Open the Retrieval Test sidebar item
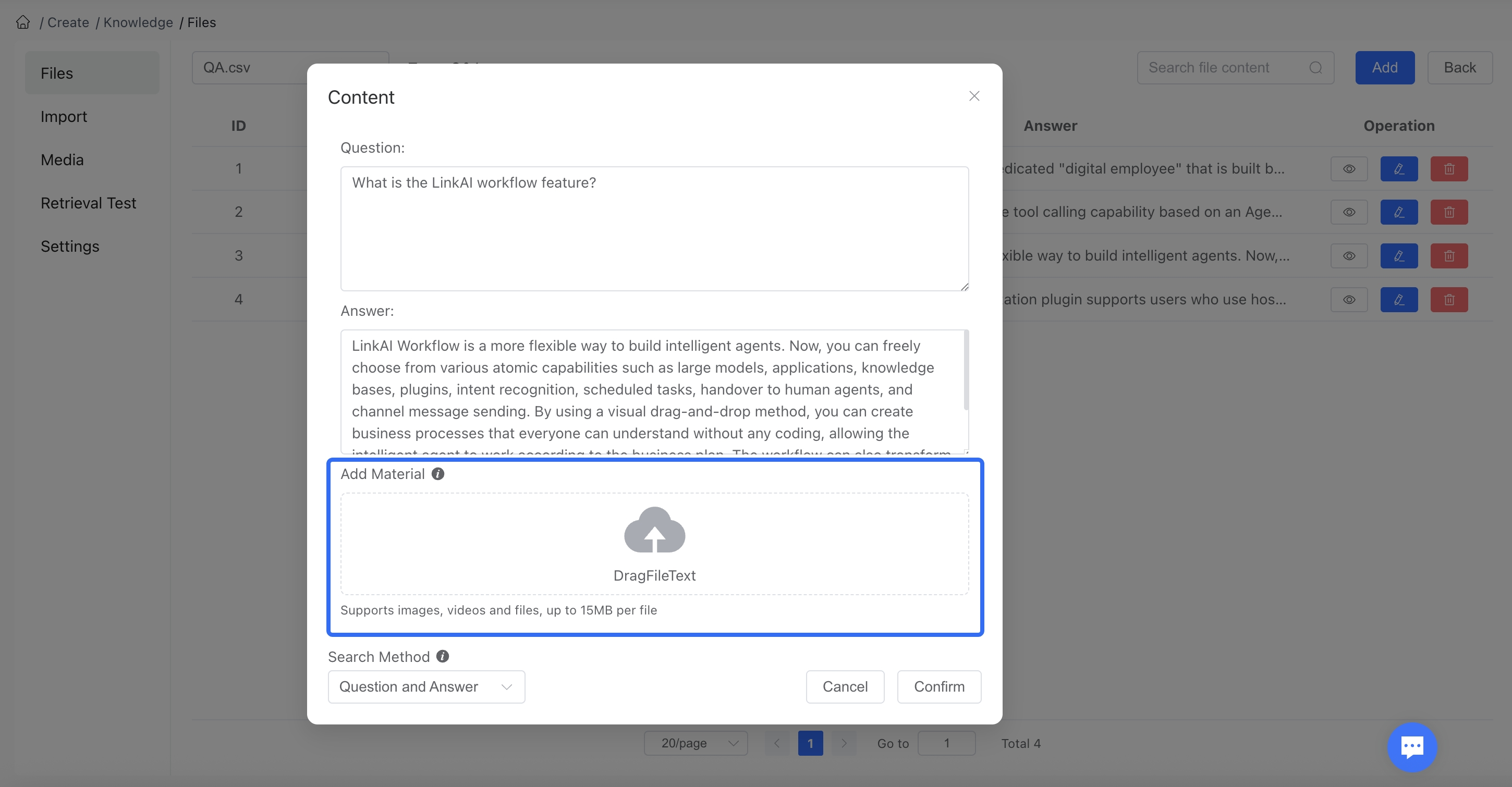 click(x=92, y=203)
